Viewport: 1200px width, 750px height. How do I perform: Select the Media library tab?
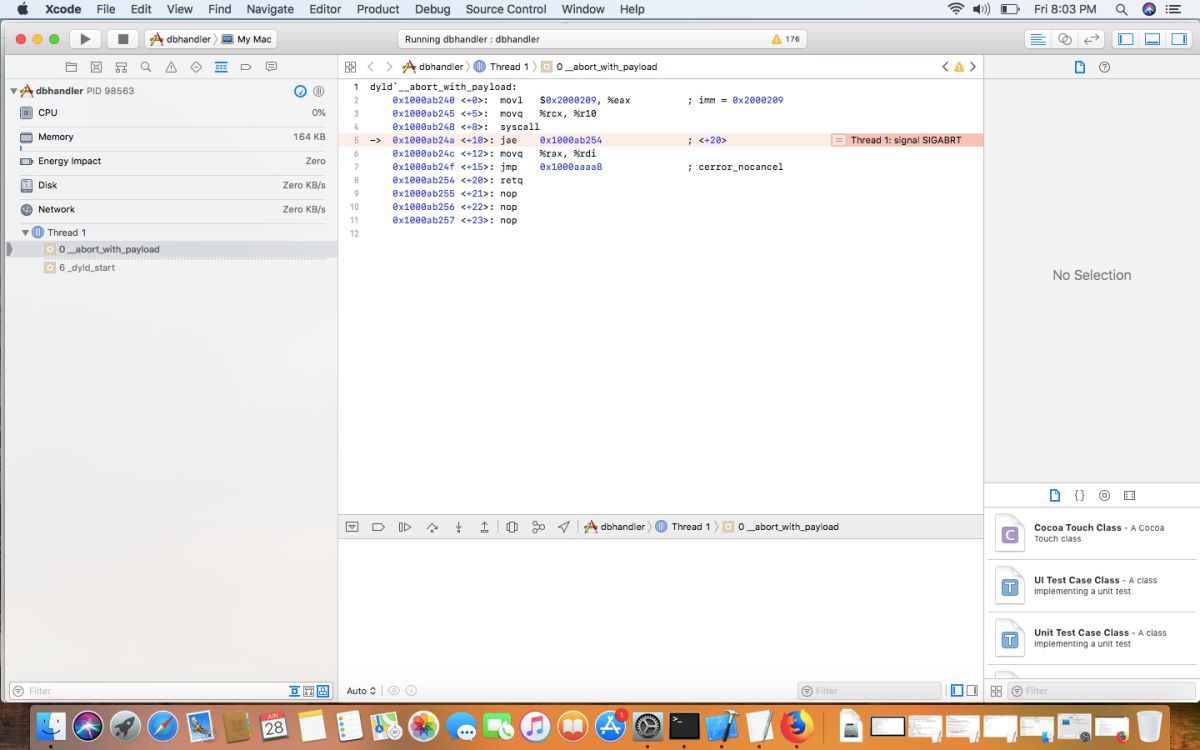(x=1129, y=496)
